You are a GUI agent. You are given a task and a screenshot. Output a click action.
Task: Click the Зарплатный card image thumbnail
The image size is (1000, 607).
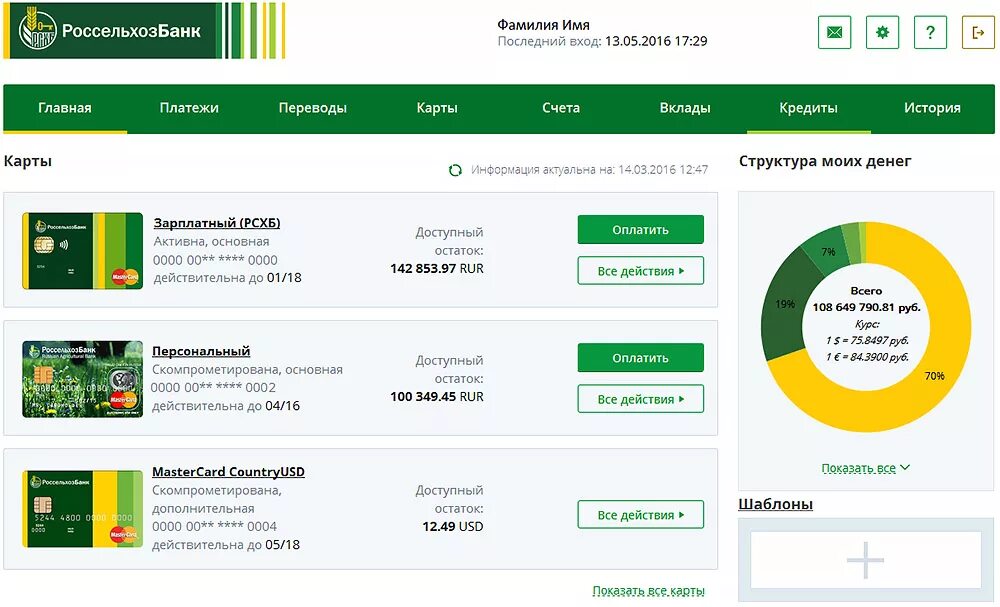[x=82, y=251]
